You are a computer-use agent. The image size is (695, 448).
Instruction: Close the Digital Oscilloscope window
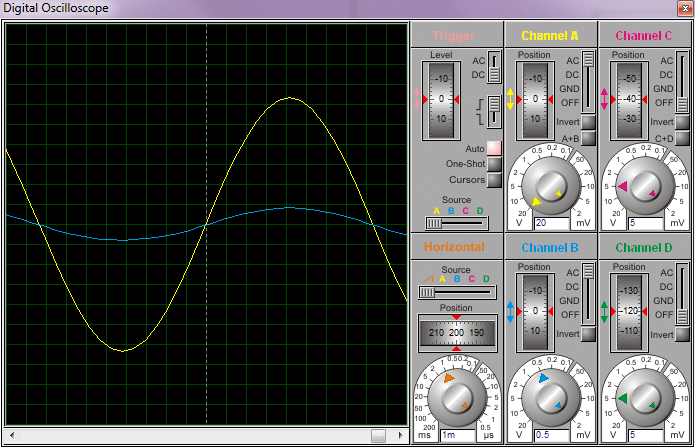click(685, 8)
